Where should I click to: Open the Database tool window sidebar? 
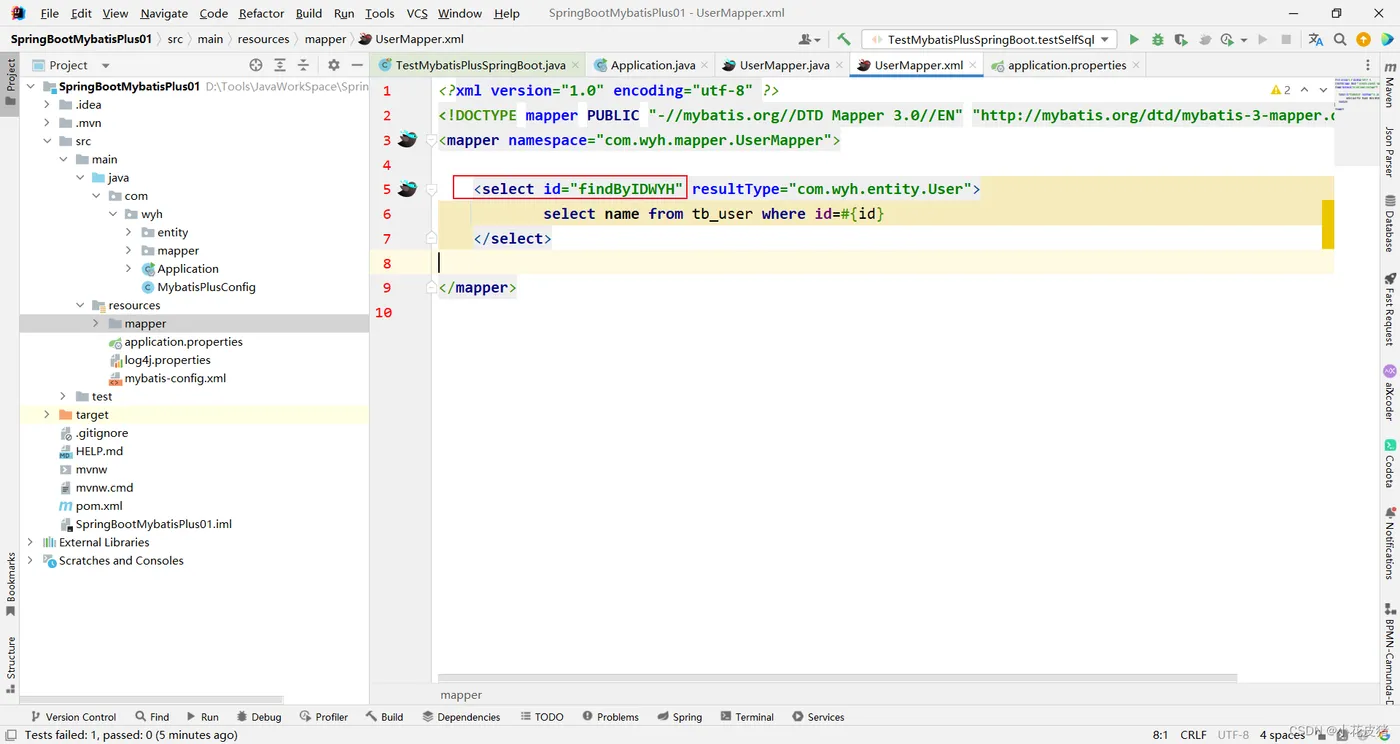click(1390, 225)
